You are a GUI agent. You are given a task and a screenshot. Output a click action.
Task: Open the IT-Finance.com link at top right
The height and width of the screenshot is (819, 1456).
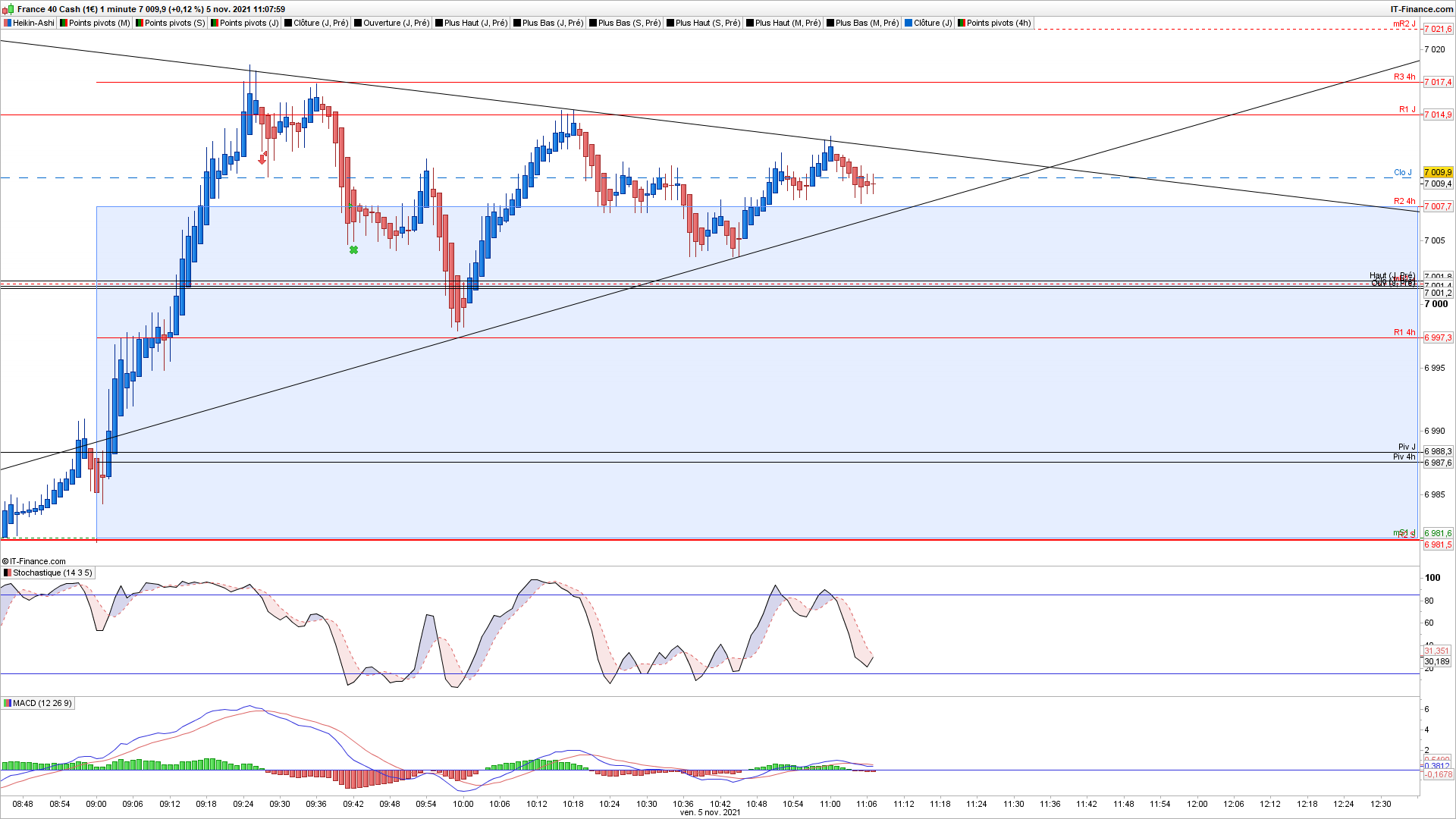point(1421,9)
